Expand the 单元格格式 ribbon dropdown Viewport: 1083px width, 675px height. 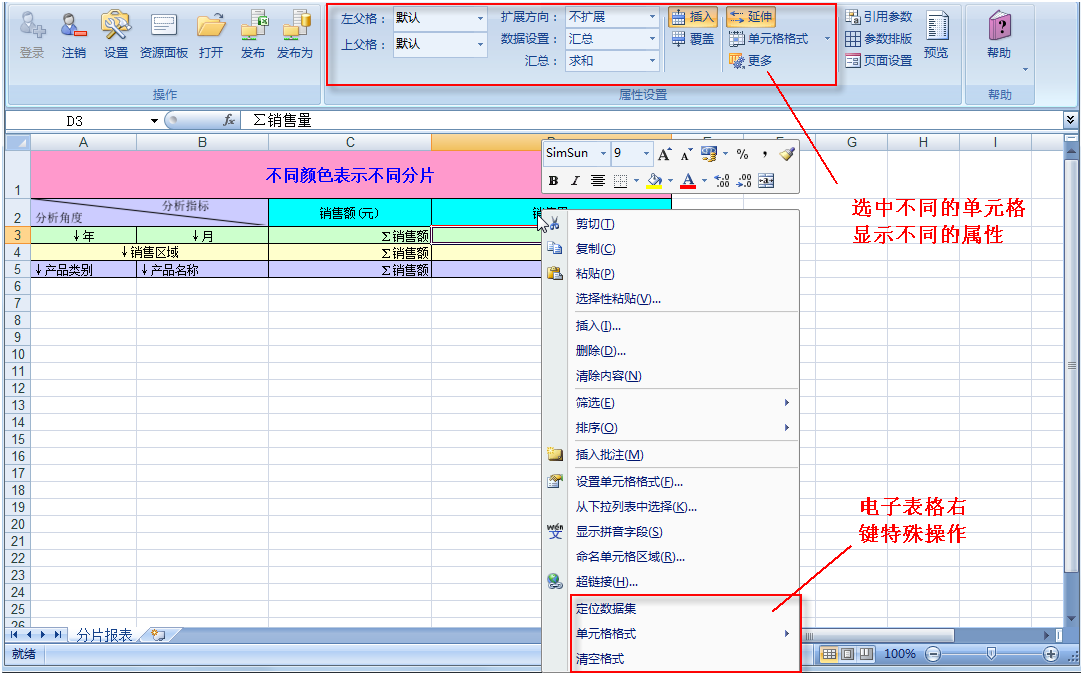[827, 39]
